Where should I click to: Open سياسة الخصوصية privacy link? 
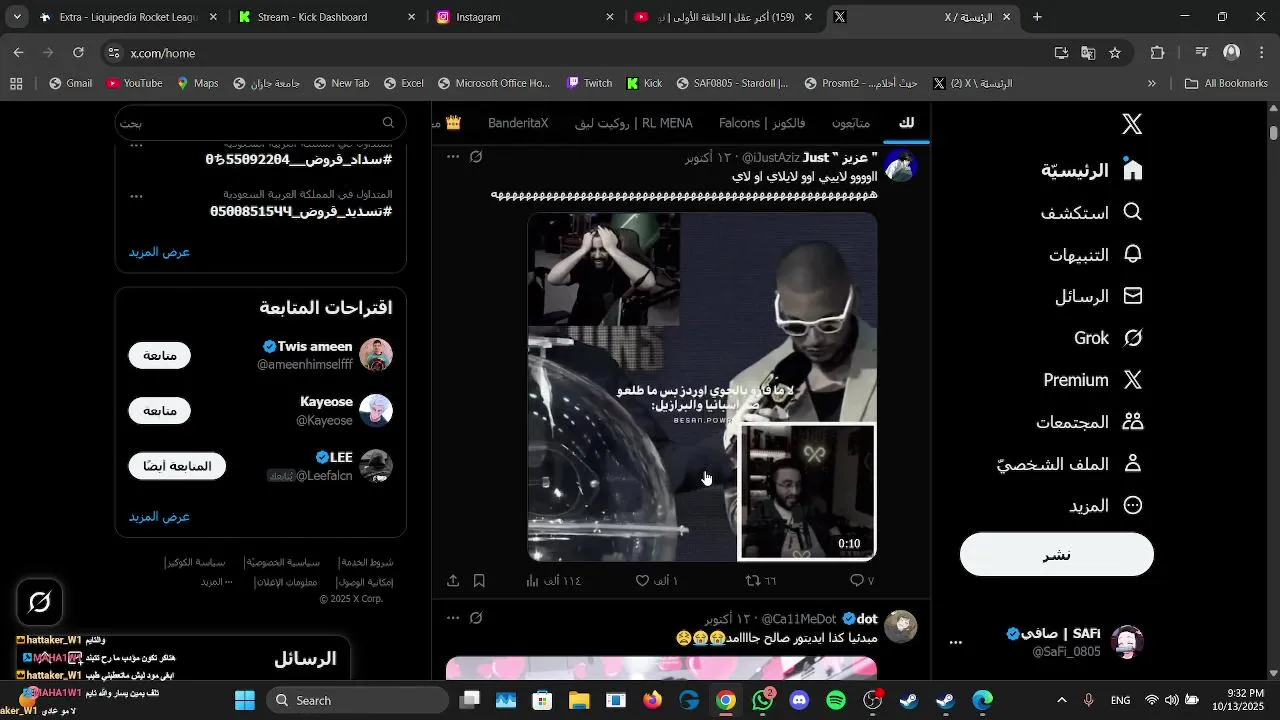(x=282, y=562)
